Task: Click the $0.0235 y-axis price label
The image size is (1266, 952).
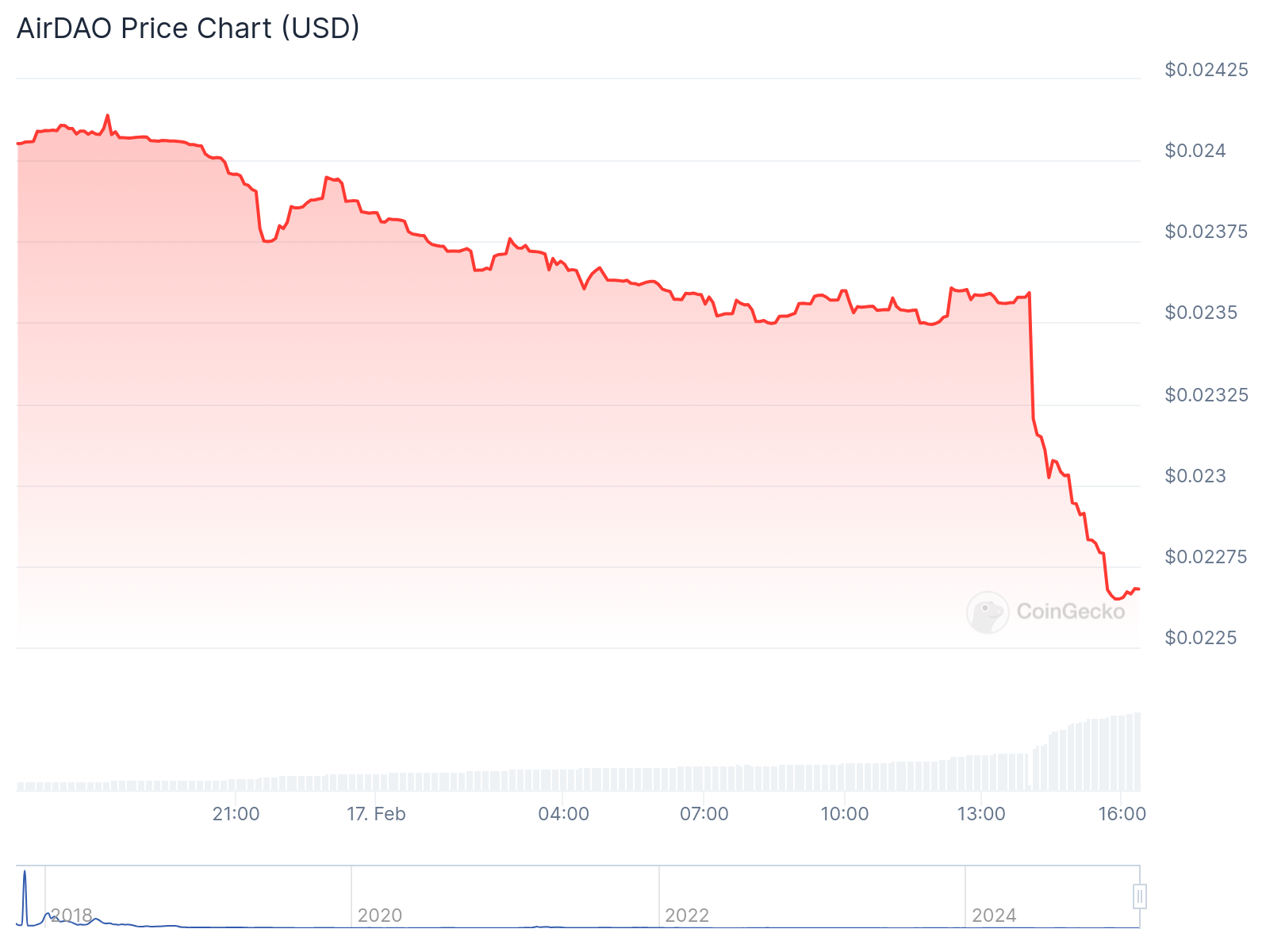Action: point(1200,313)
